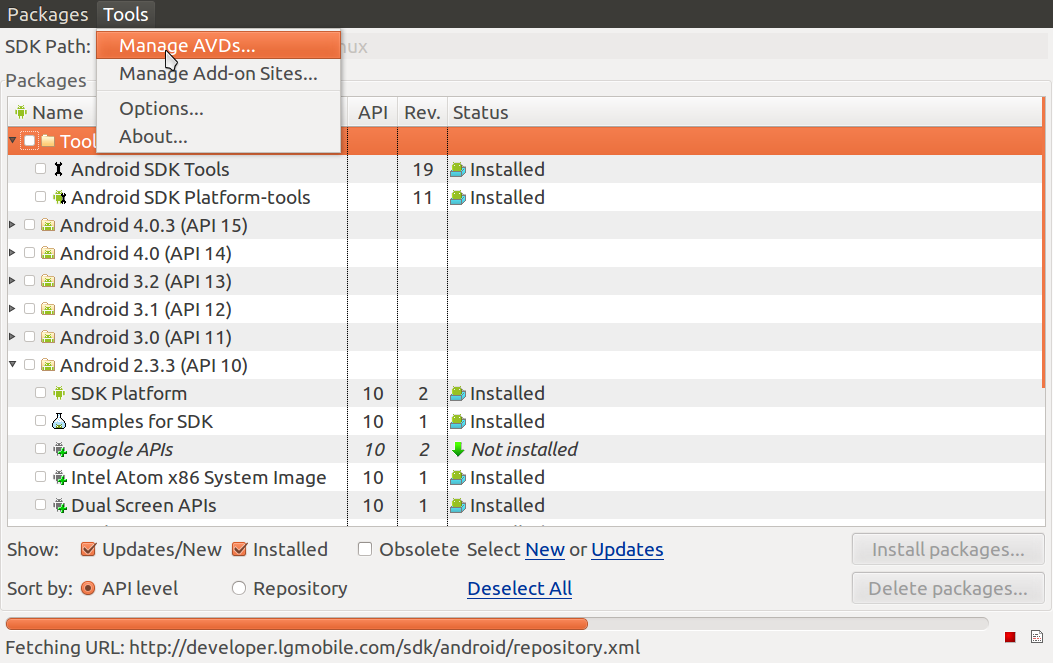Check the SDK Platform checkbox
1053x663 pixels.
pos(40,392)
